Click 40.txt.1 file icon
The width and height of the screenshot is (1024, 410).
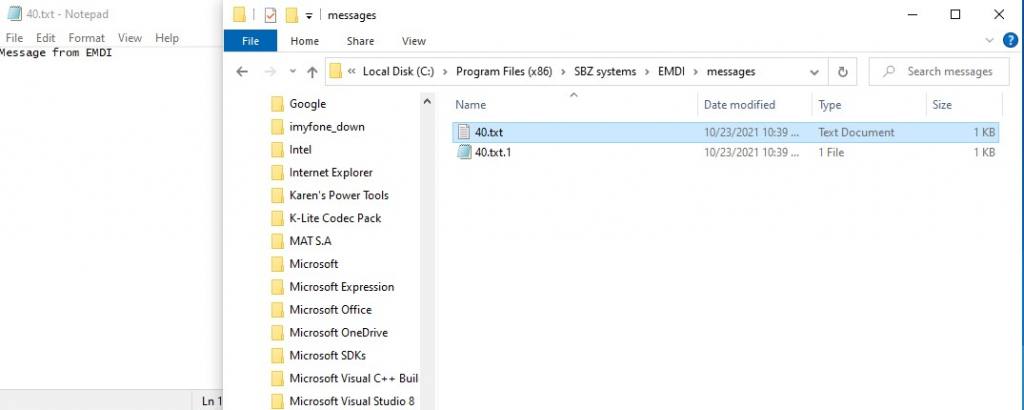click(464, 153)
